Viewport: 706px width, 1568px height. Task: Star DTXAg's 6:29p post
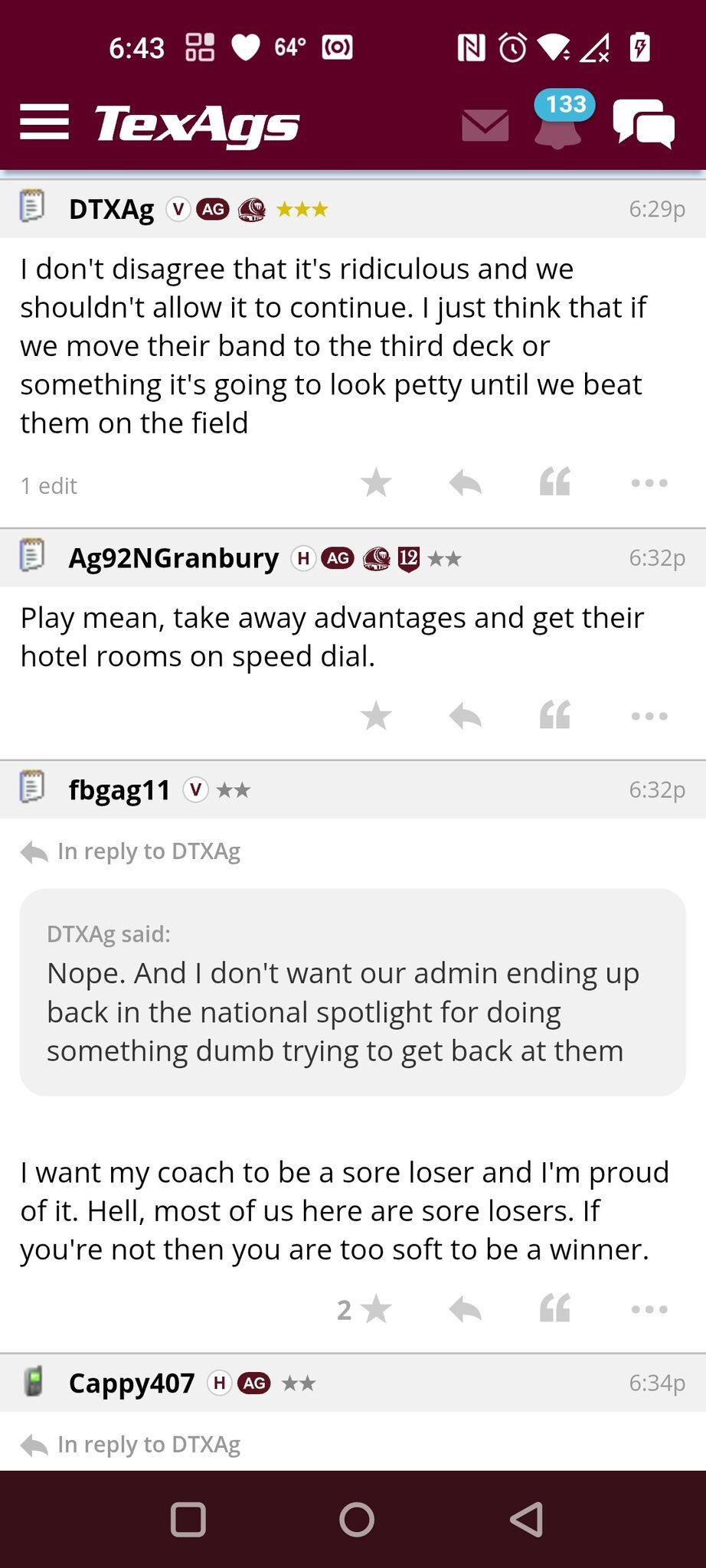coord(376,483)
